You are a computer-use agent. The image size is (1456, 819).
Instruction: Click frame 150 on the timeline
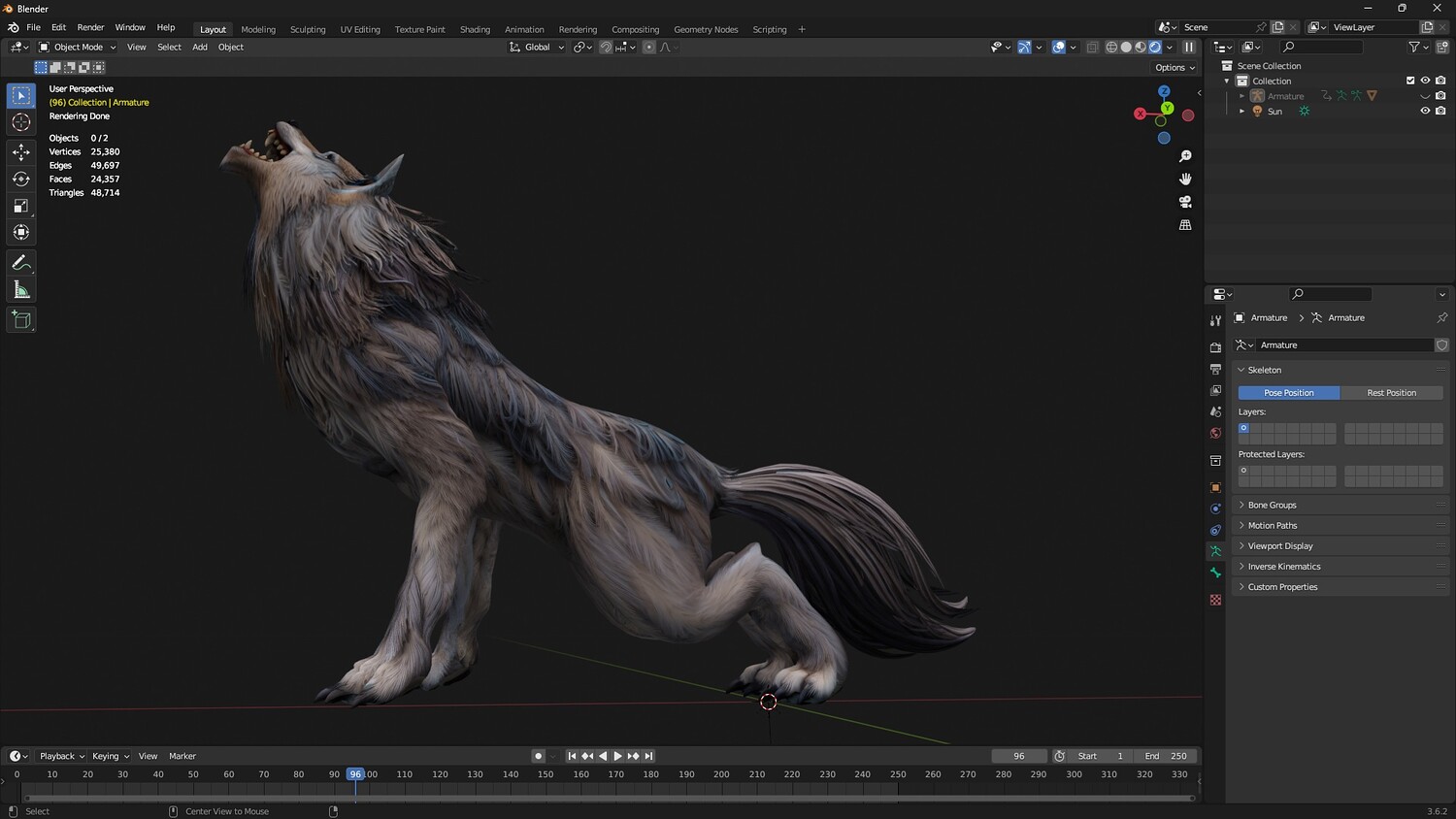(546, 774)
